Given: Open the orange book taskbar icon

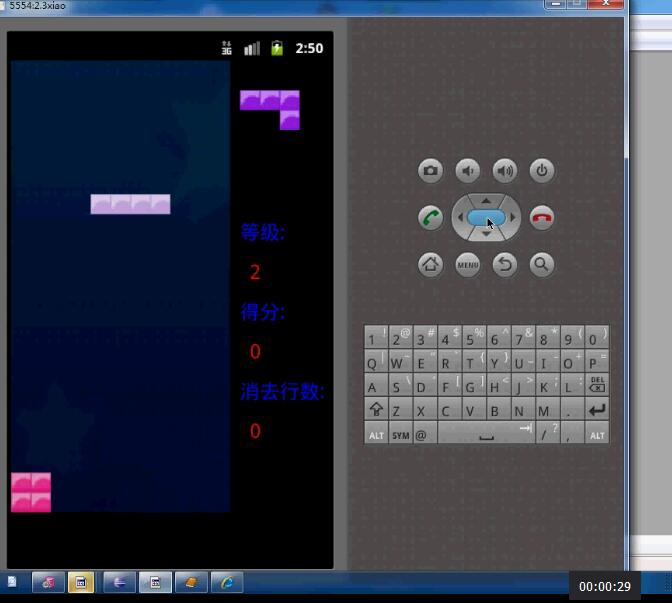Looking at the screenshot, I should [191, 582].
